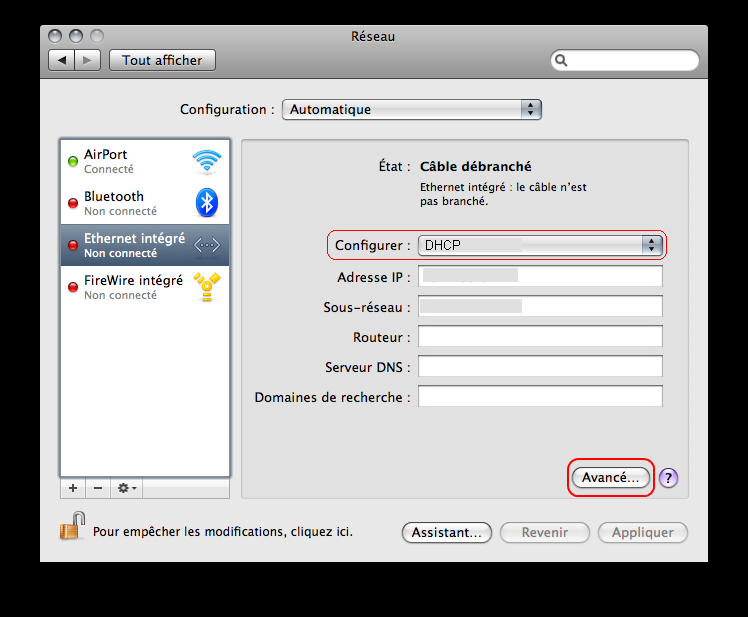The height and width of the screenshot is (617, 748).
Task: Click the Tout afficher button
Action: [x=162, y=60]
